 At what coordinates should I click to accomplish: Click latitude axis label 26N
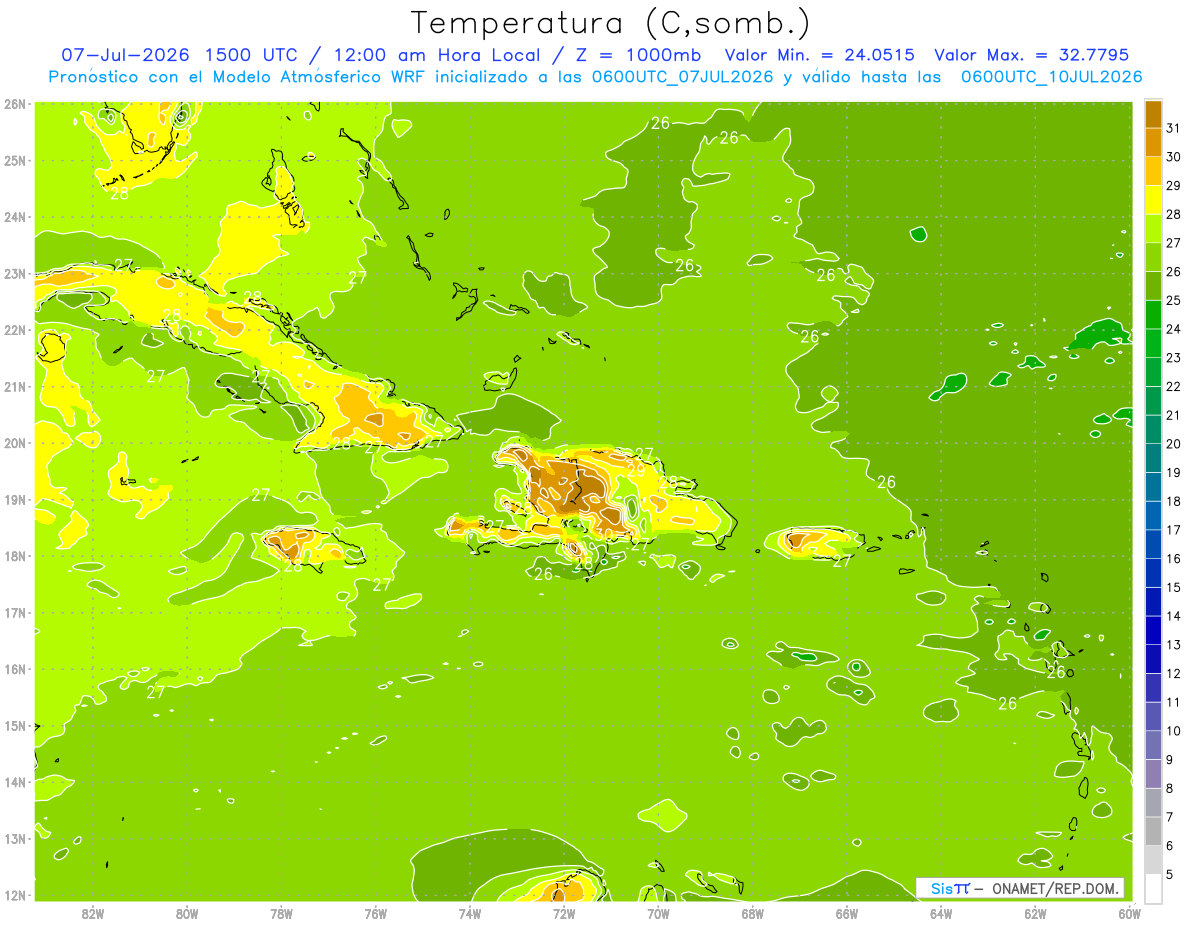pyautogui.click(x=15, y=104)
